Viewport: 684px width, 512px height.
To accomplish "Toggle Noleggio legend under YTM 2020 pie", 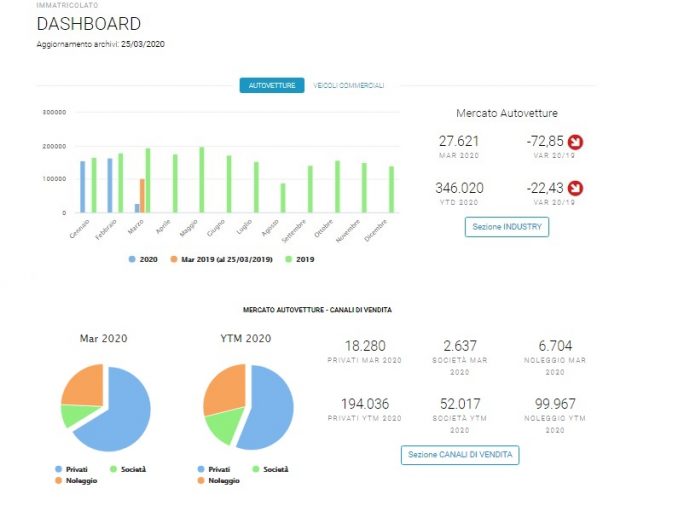I will coord(219,481).
